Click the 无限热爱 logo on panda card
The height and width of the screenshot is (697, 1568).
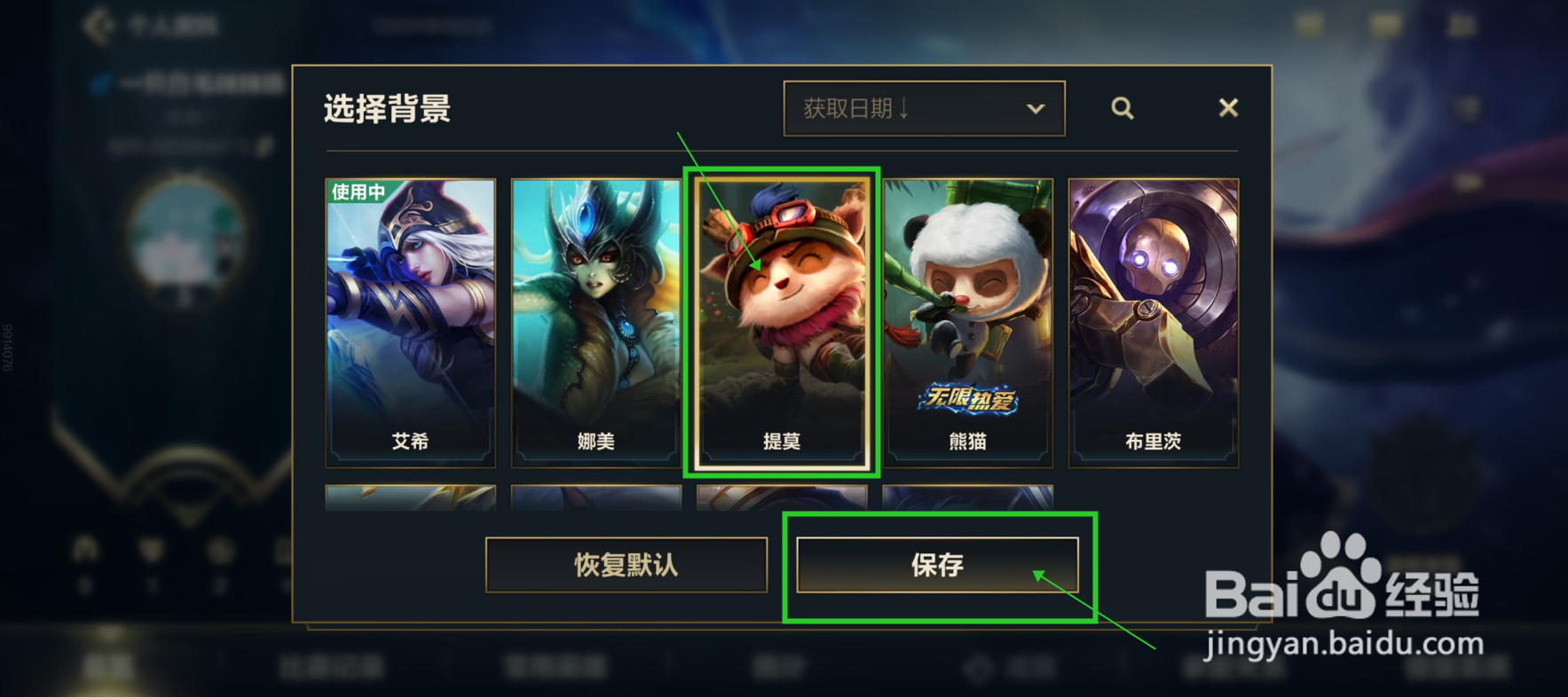pos(967,400)
